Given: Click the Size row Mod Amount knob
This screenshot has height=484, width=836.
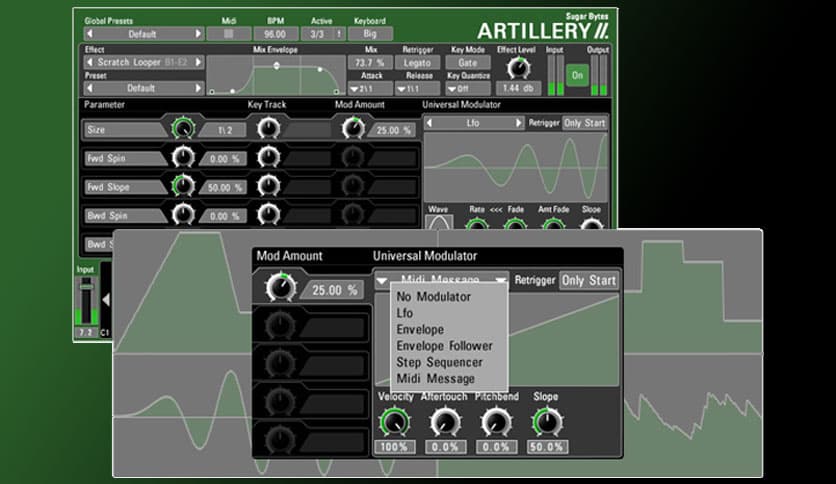Looking at the screenshot, I should (353, 128).
